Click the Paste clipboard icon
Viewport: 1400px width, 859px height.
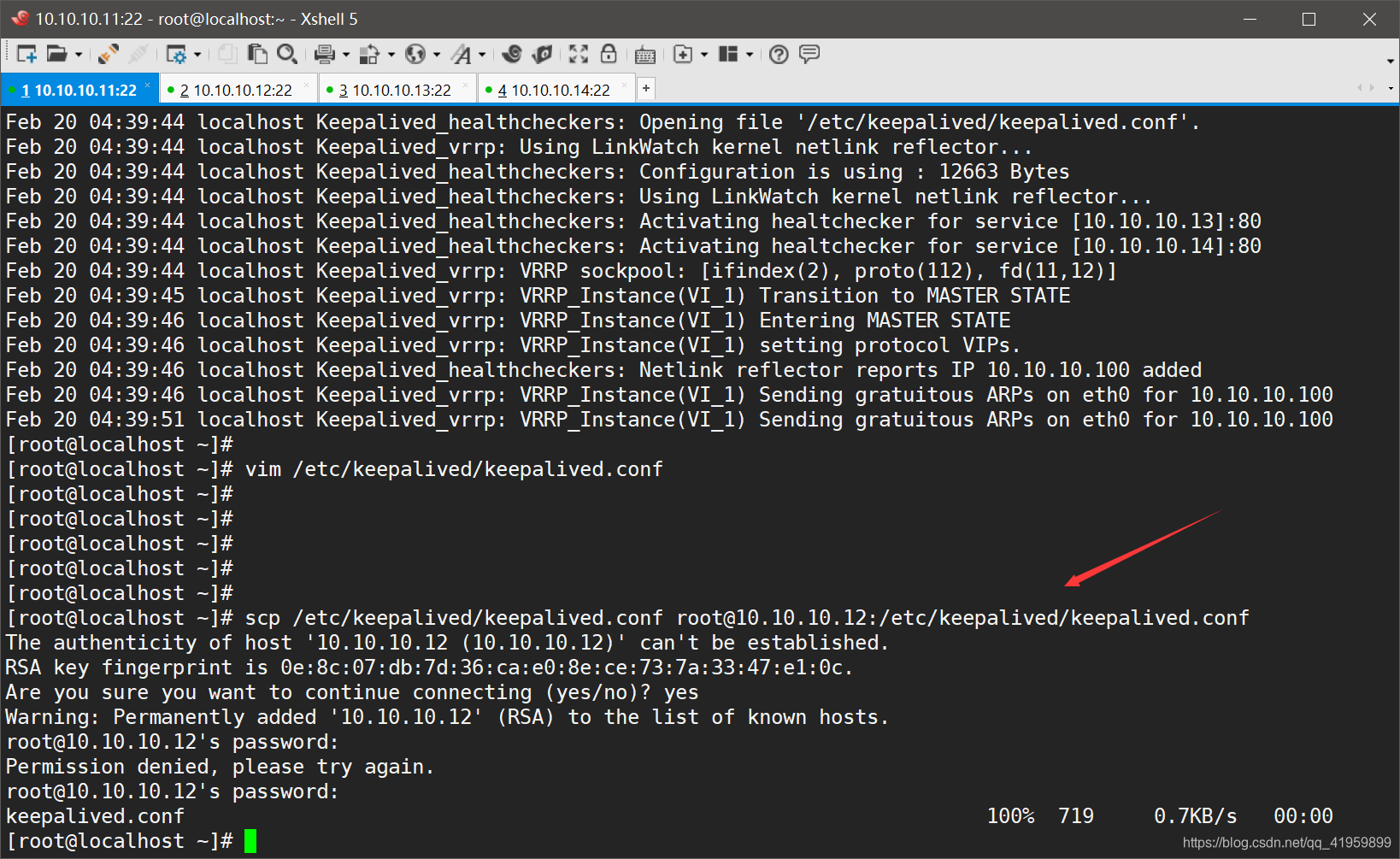pos(256,55)
